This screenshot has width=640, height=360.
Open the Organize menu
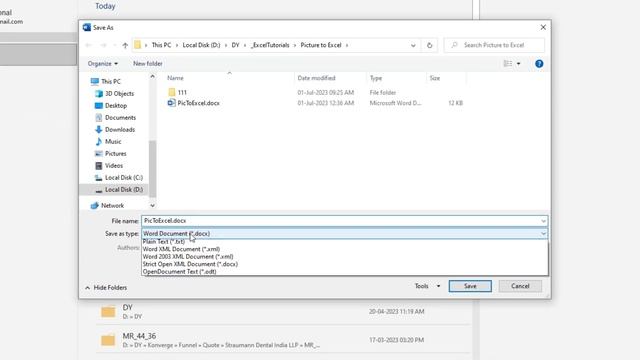click(x=103, y=64)
